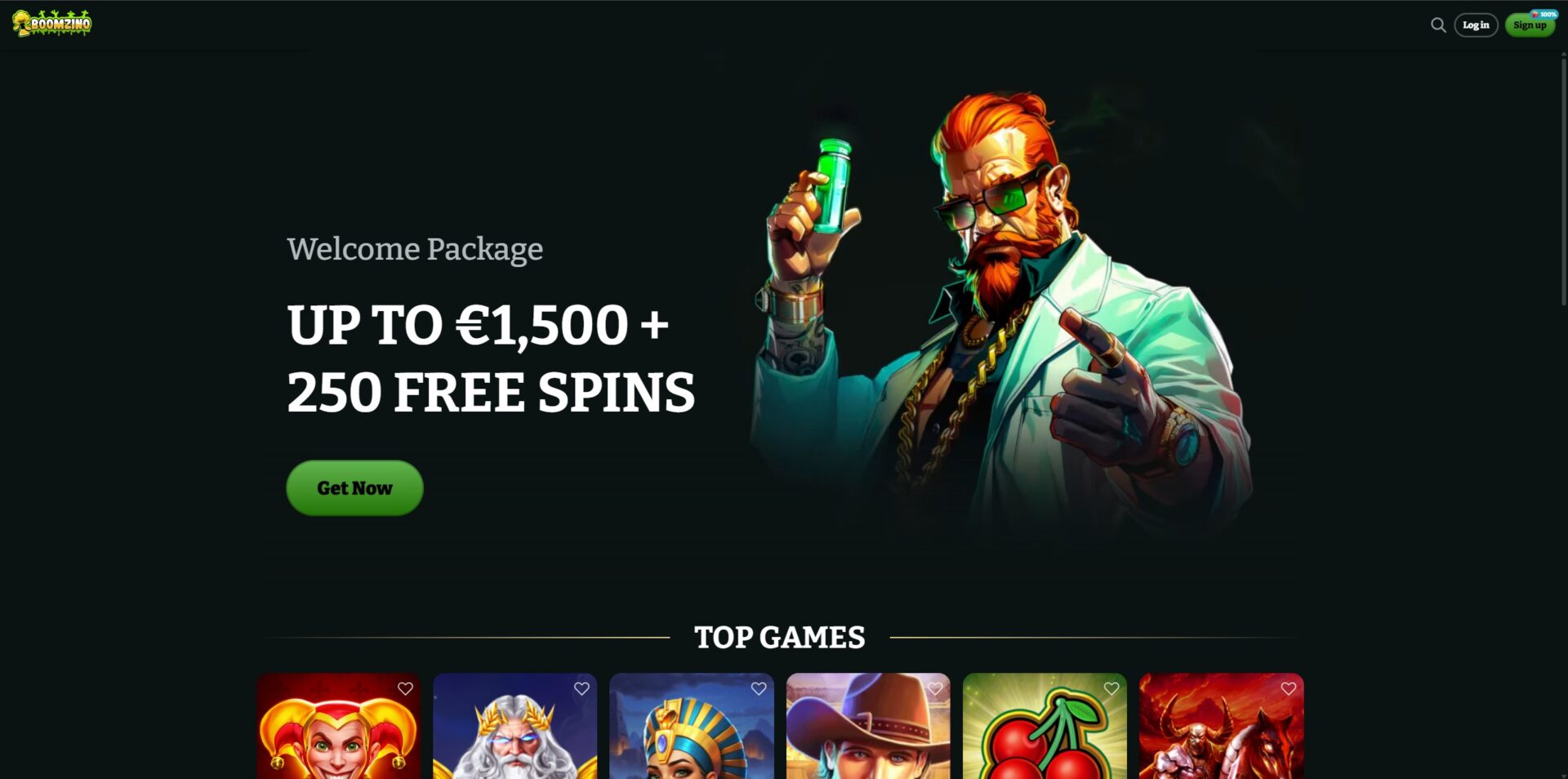Click the green Sign up button
1568x779 pixels.
[x=1530, y=25]
